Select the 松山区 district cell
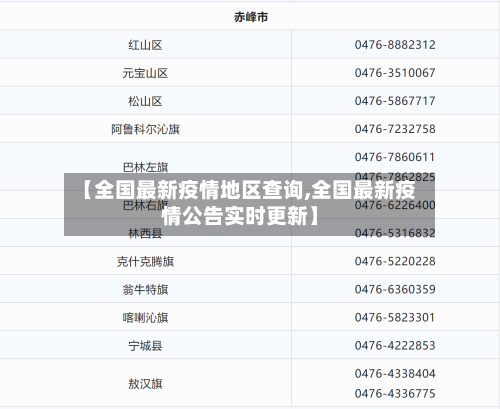 tap(145, 101)
